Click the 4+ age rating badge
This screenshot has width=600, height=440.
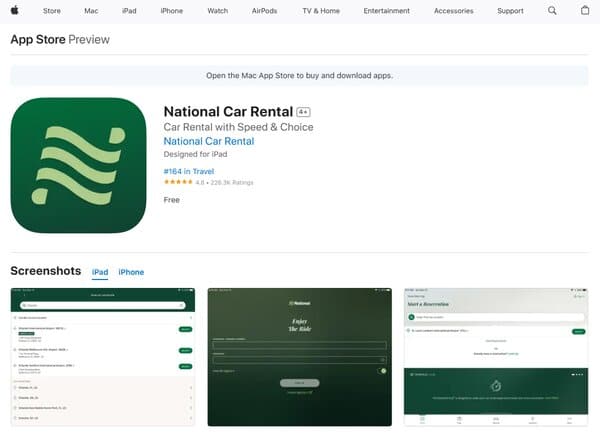coord(303,112)
